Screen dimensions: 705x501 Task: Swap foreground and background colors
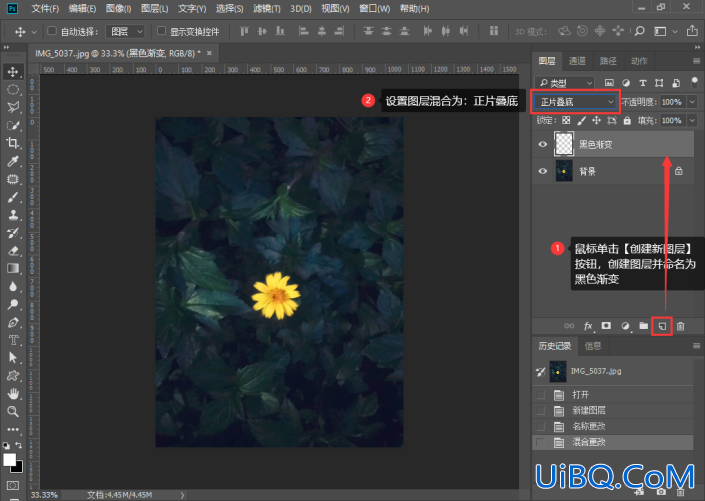(x=19, y=445)
